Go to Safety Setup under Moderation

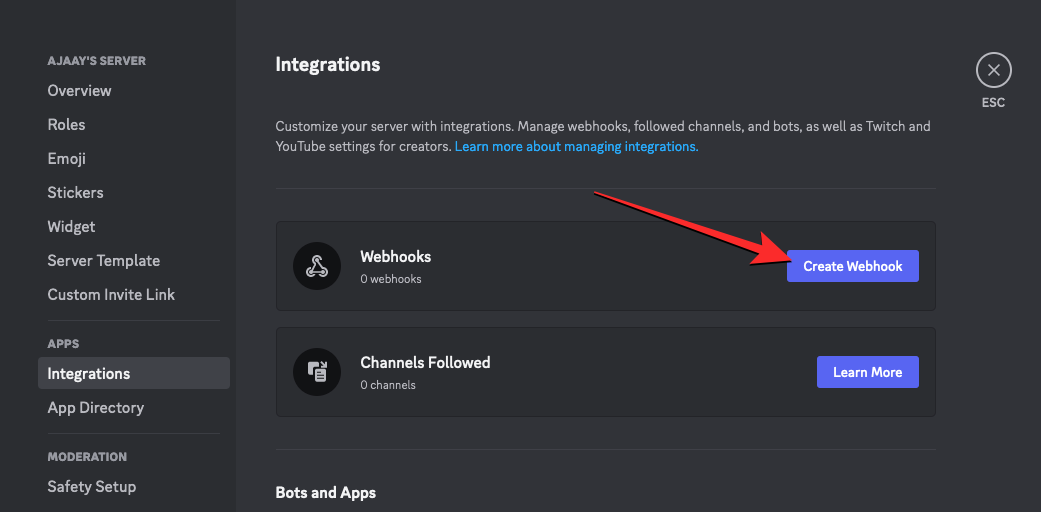coord(91,486)
